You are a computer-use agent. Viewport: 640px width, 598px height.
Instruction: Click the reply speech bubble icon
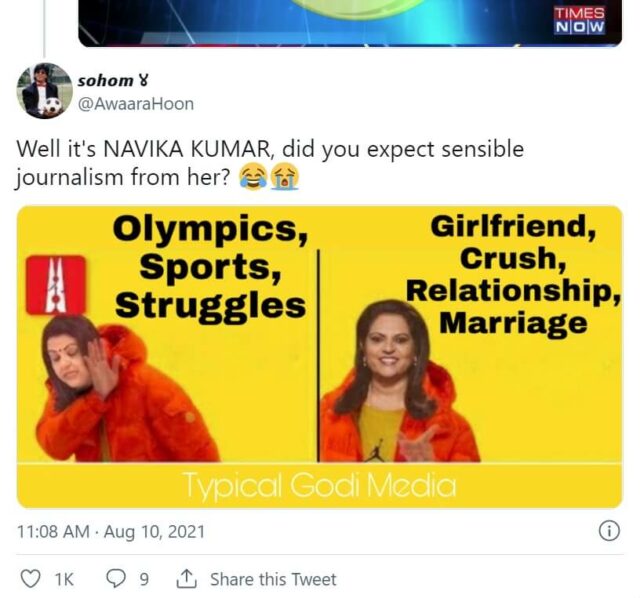pyautogui.click(x=116, y=578)
